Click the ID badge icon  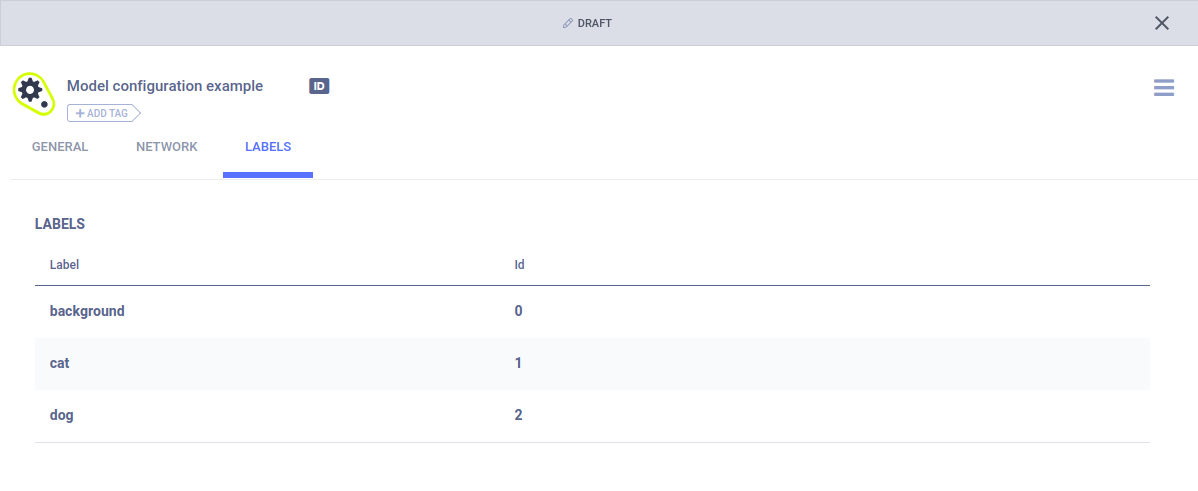click(319, 86)
